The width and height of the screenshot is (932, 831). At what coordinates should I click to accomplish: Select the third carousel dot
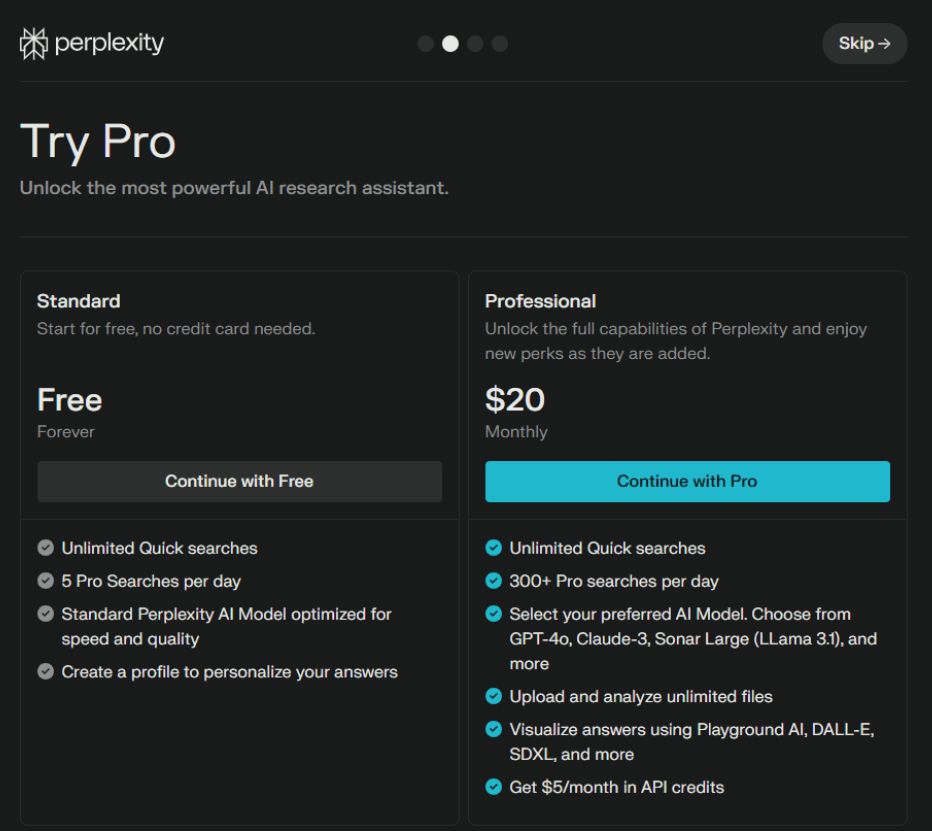point(475,44)
